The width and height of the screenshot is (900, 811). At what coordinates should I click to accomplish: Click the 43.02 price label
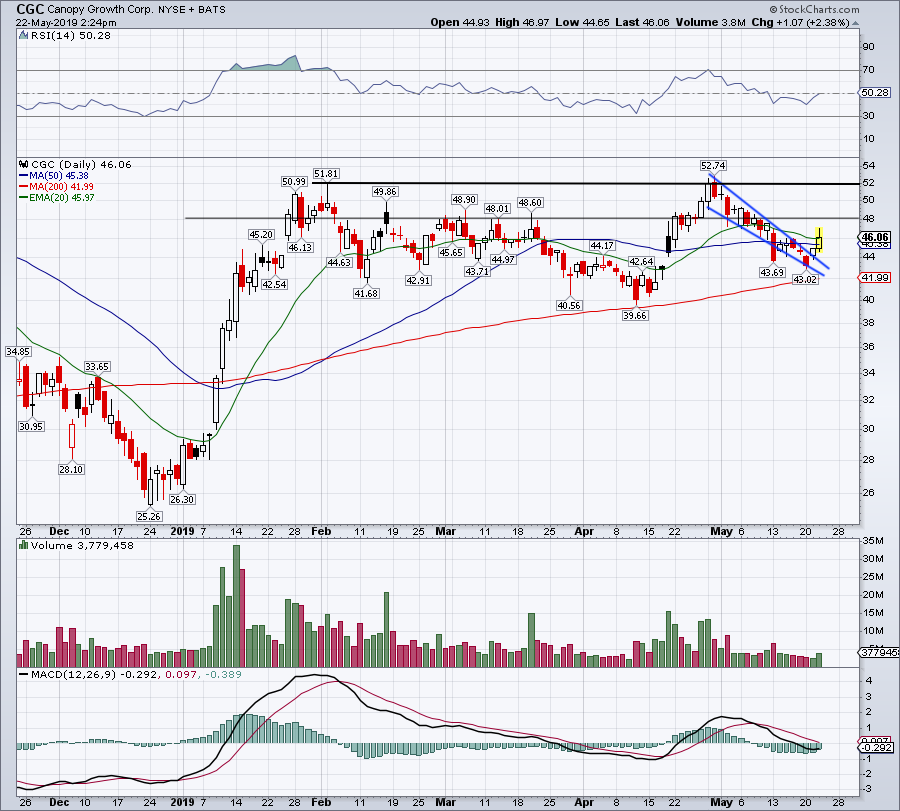pos(805,280)
